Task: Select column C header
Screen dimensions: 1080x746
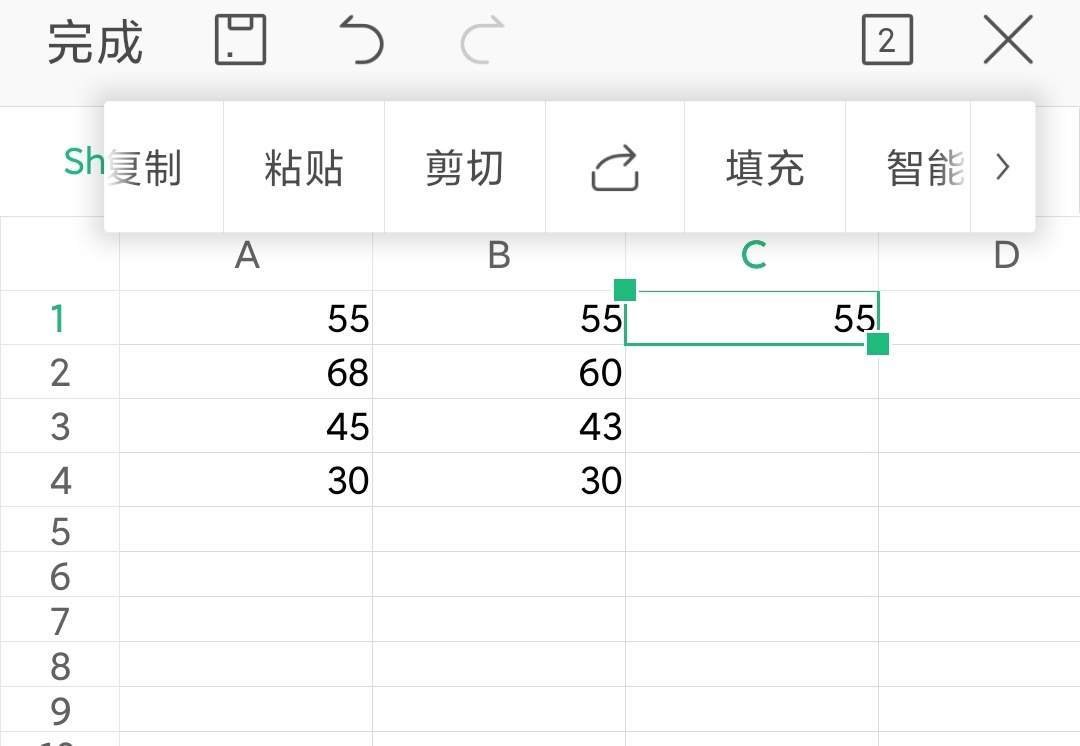Action: [752, 256]
